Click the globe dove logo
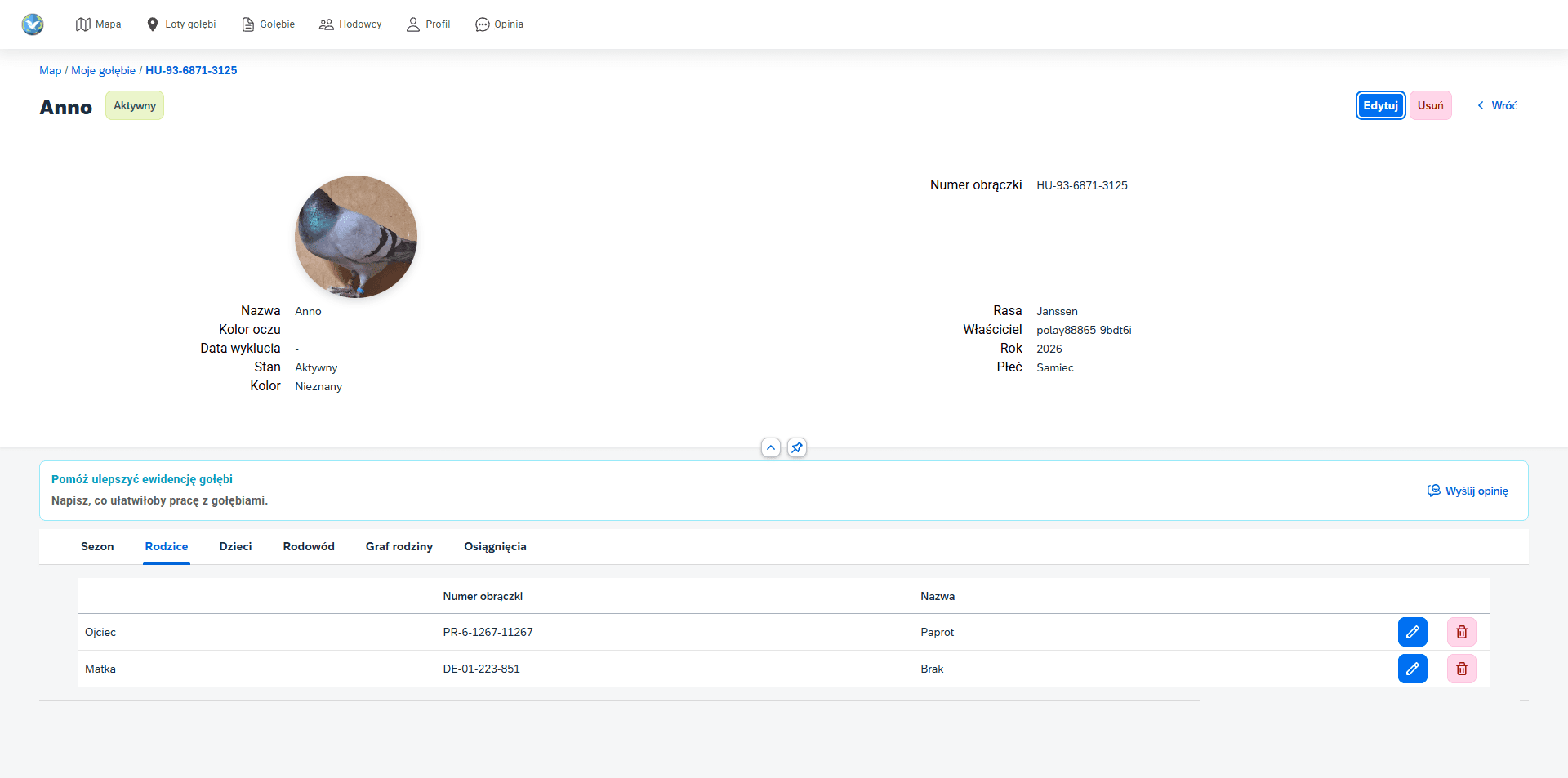The height and width of the screenshot is (778, 1568). [33, 24]
